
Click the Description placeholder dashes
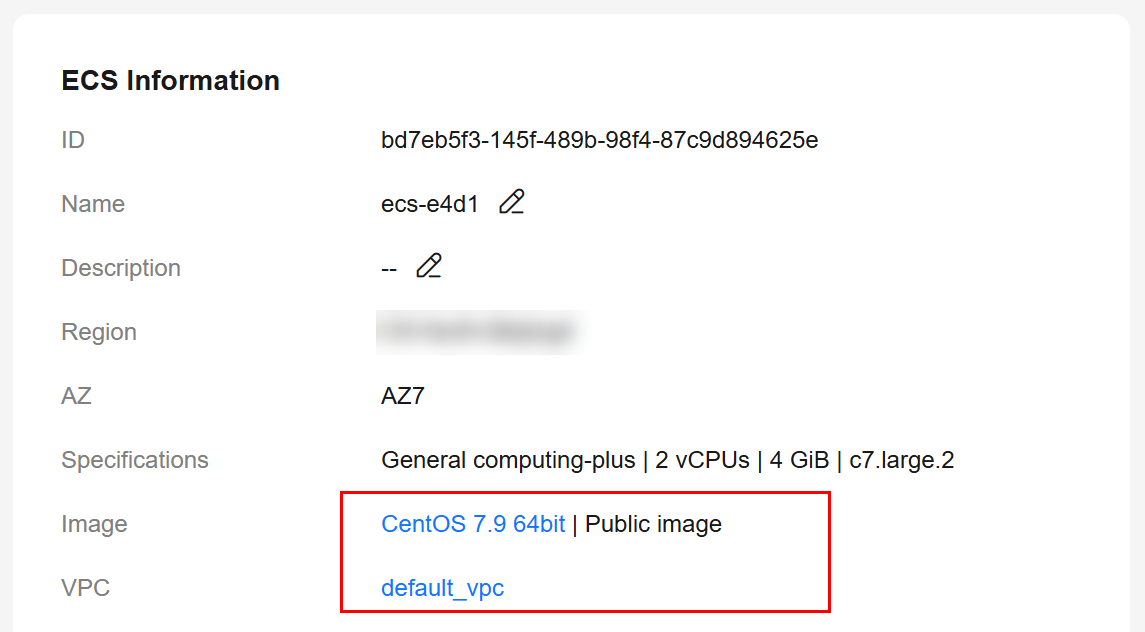pos(389,269)
